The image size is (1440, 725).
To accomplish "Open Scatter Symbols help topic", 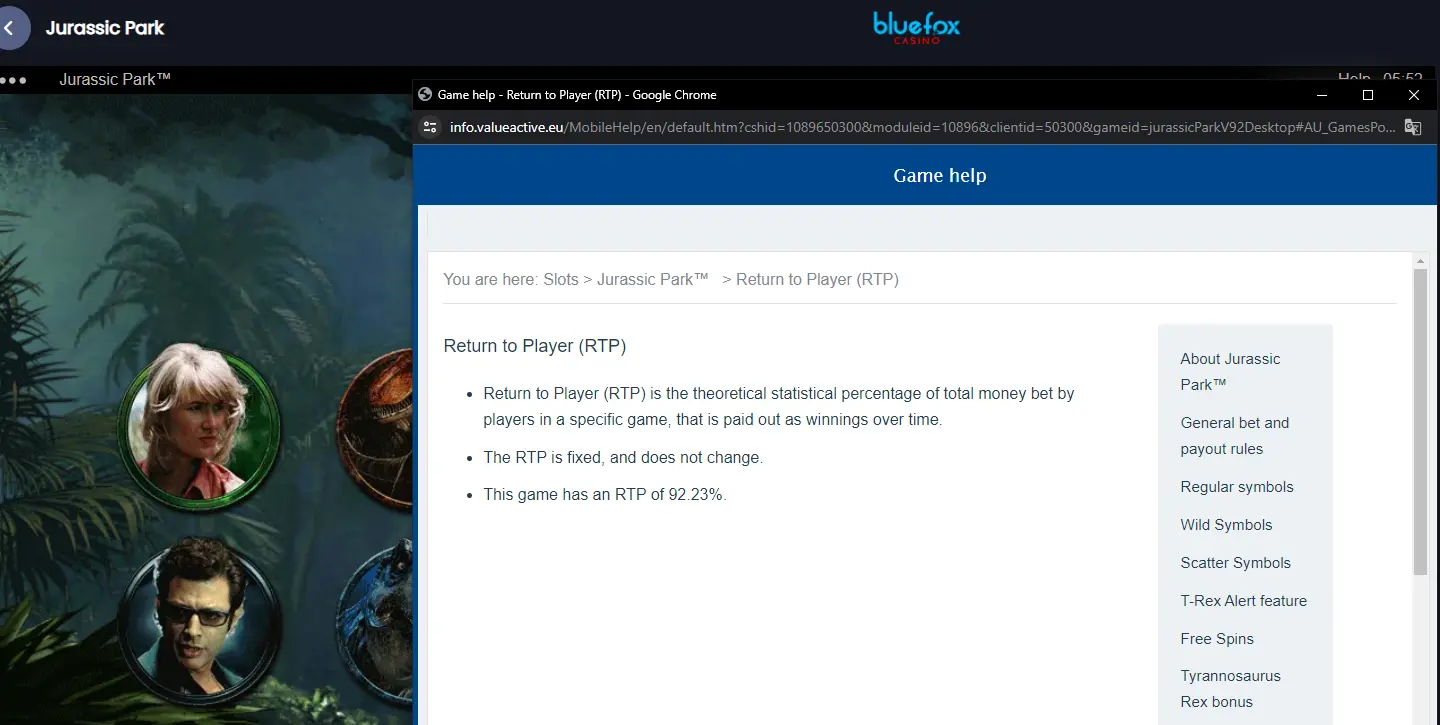I will point(1235,563).
